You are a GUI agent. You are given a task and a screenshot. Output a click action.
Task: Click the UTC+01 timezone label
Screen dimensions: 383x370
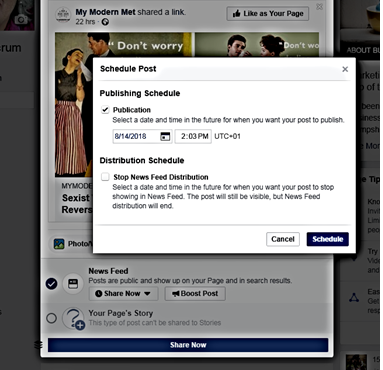(227, 136)
